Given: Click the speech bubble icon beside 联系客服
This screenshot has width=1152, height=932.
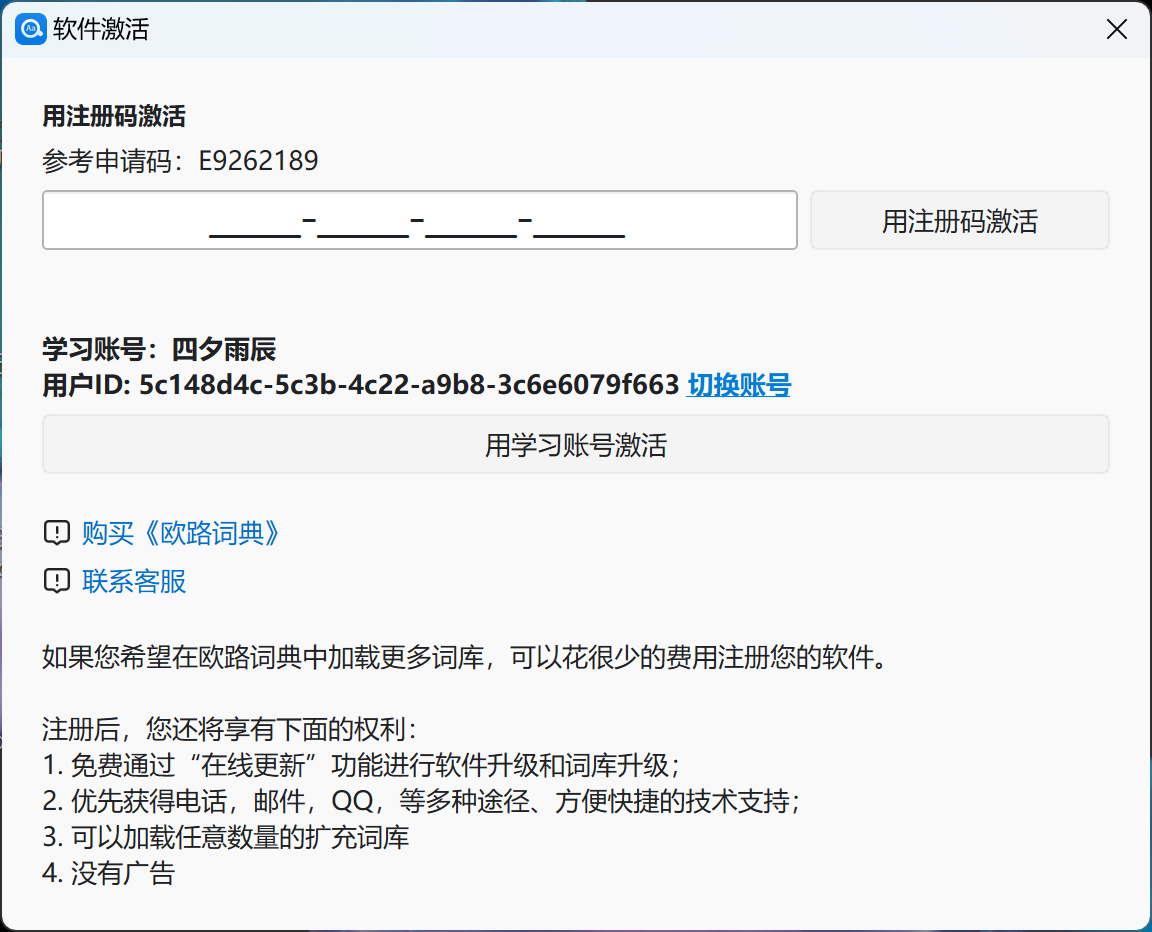Looking at the screenshot, I should coord(57,581).
